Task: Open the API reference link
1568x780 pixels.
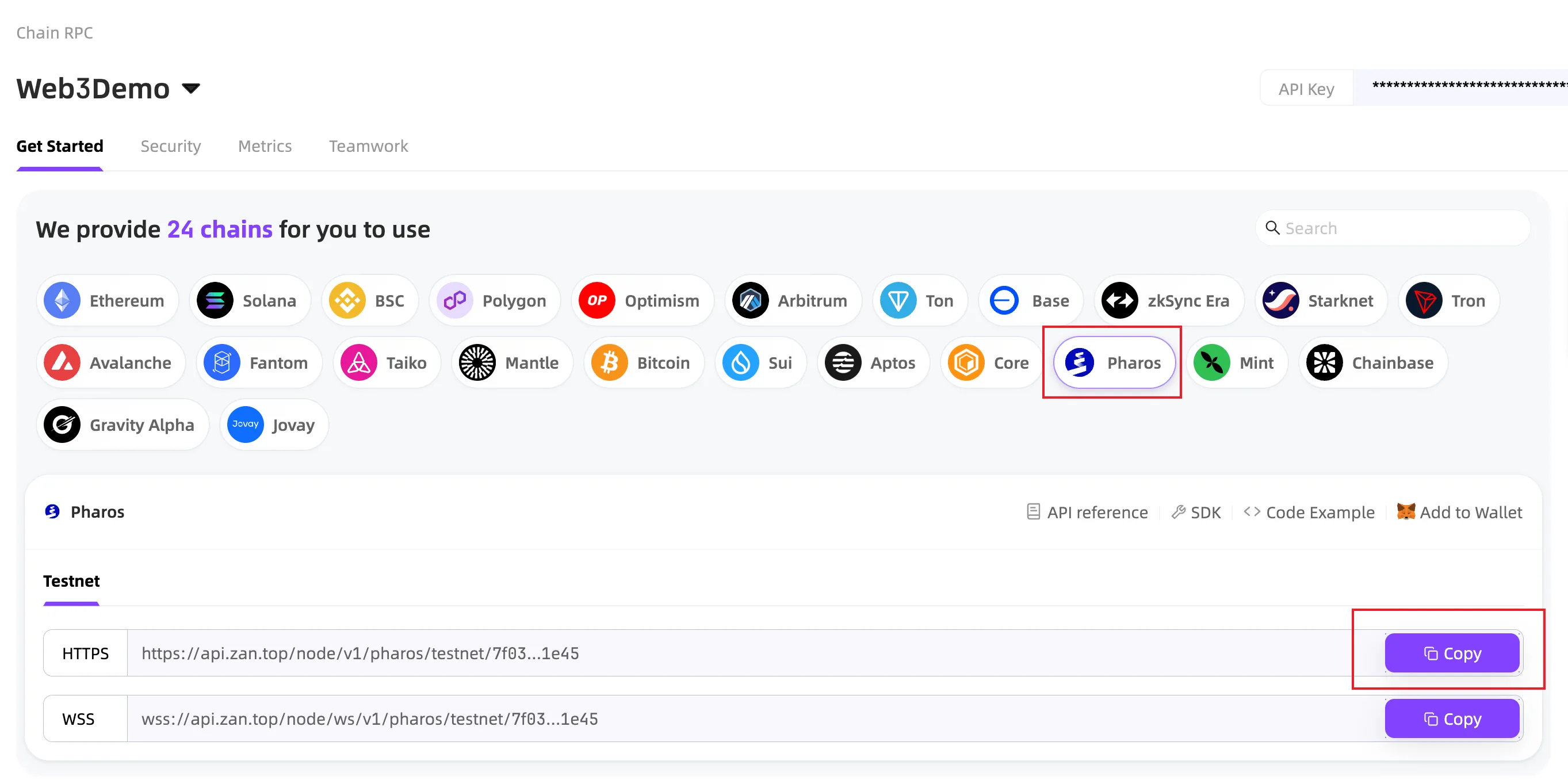Action: coord(1087,512)
